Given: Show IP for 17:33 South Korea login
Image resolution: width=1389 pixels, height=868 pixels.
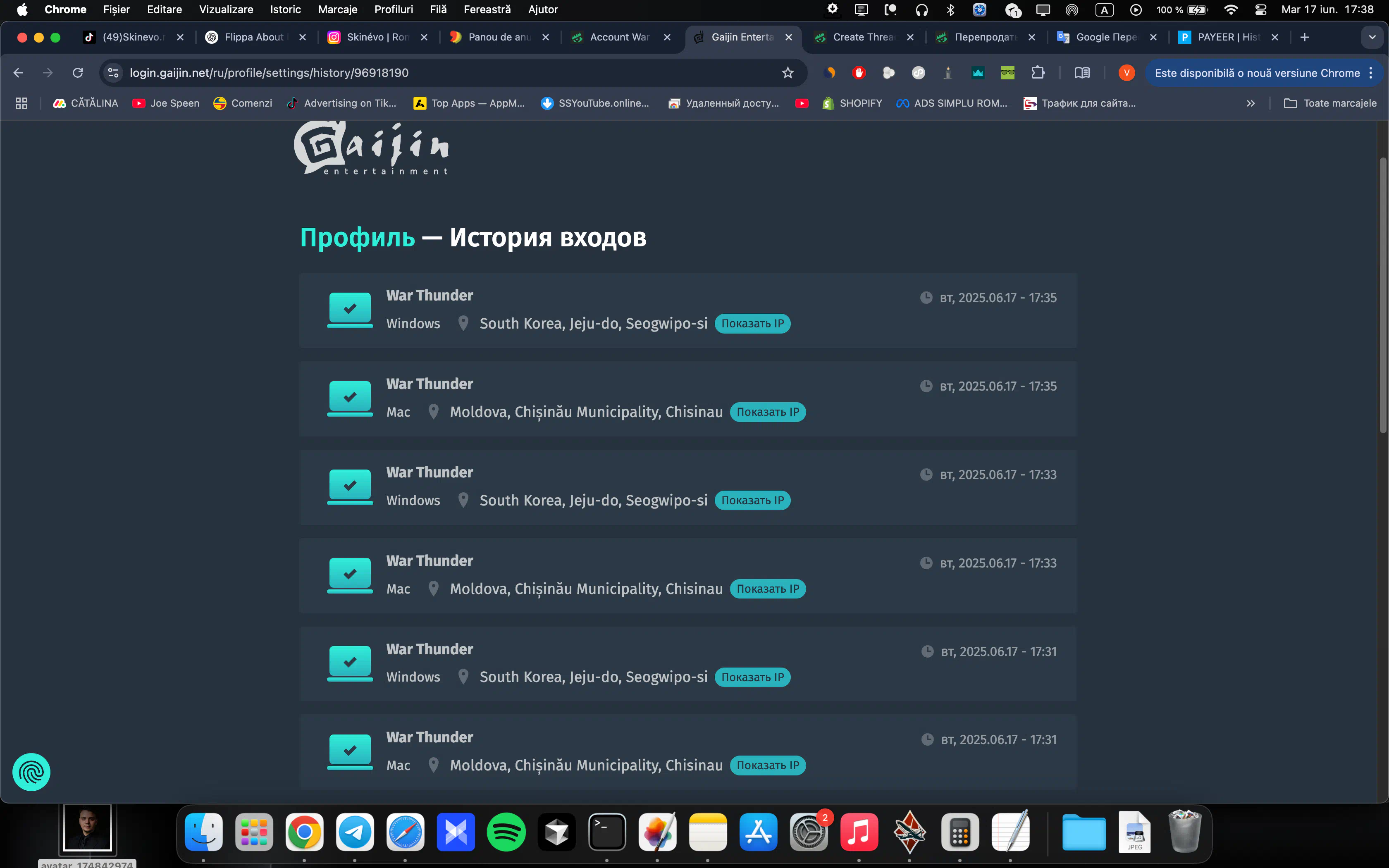Looking at the screenshot, I should pos(752,500).
